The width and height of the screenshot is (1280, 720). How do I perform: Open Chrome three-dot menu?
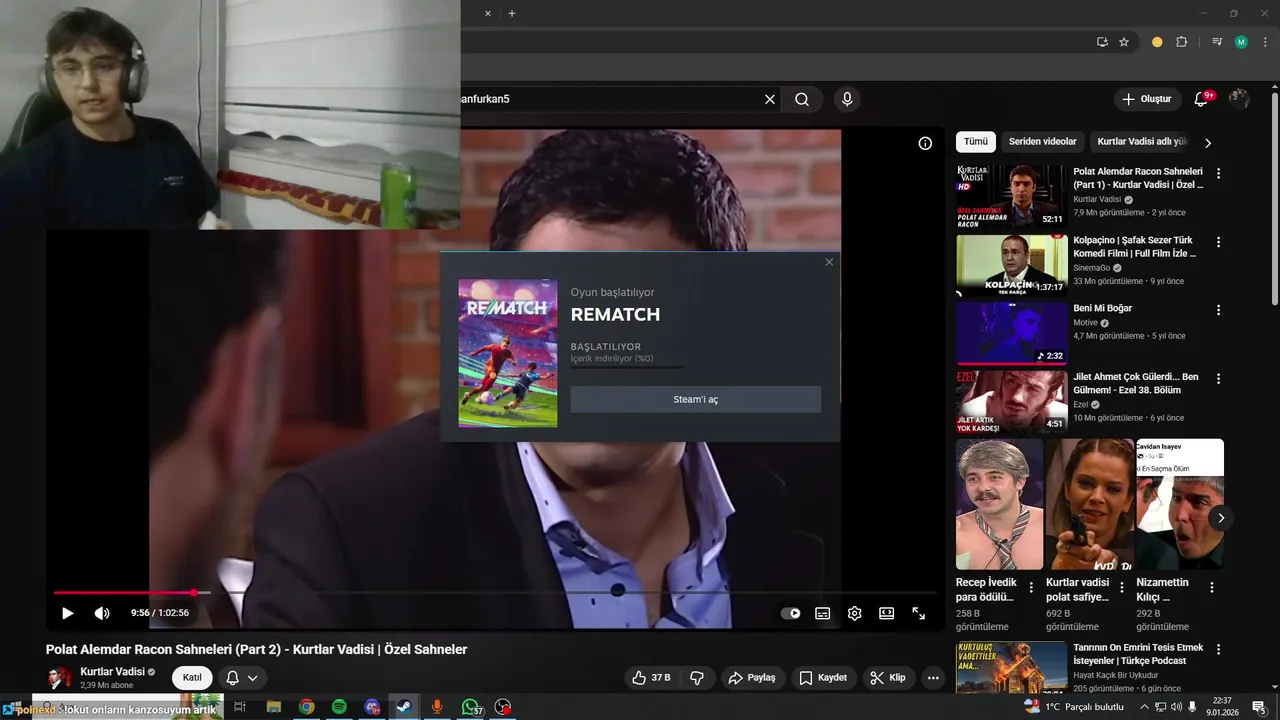[1265, 42]
